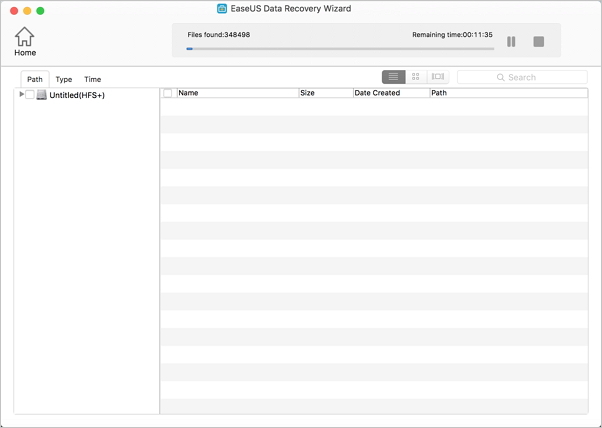The width and height of the screenshot is (602, 428).
Task: Open the Time tab
Action: (x=93, y=79)
